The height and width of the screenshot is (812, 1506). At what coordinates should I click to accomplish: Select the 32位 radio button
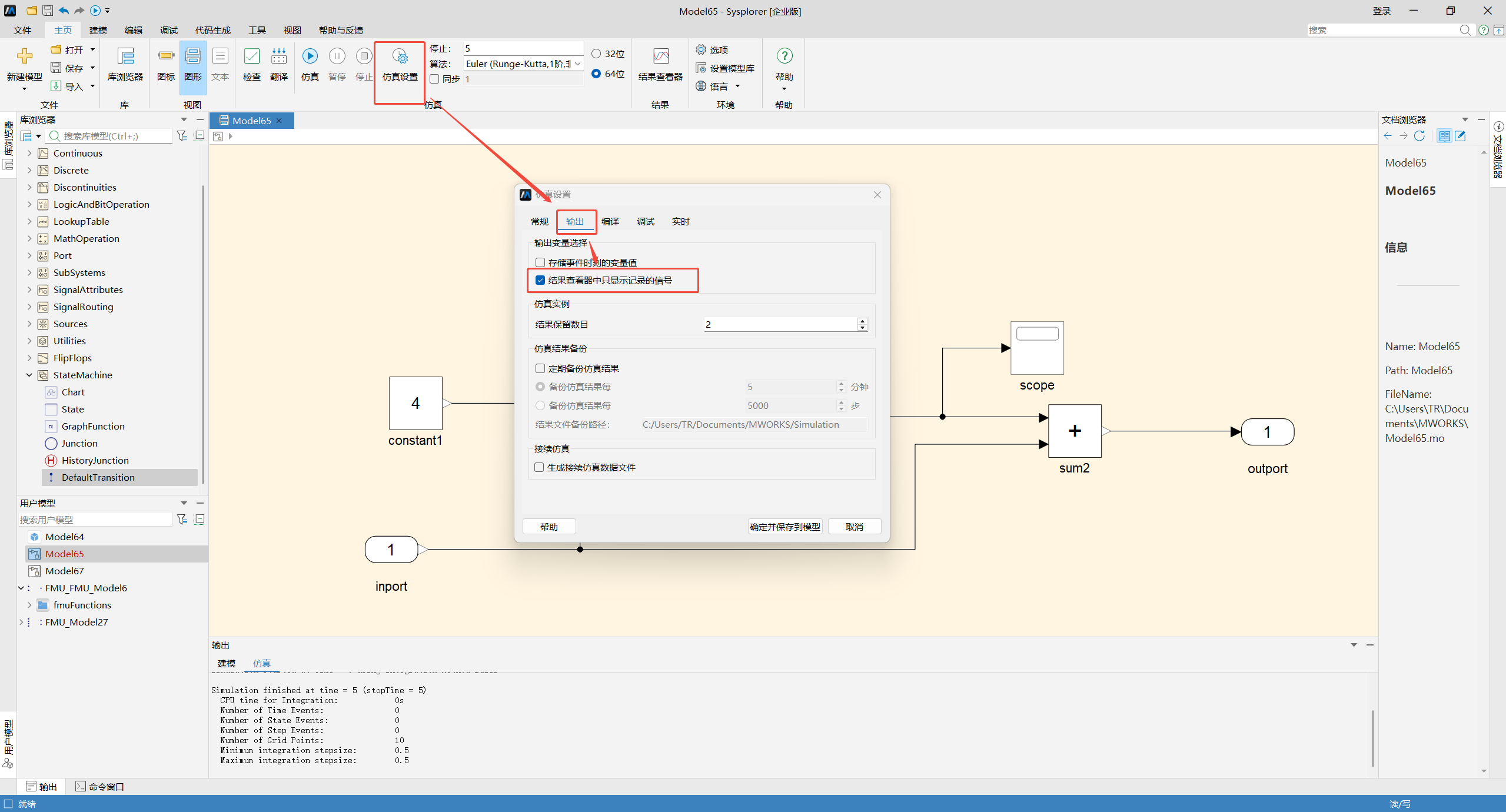pyautogui.click(x=596, y=54)
